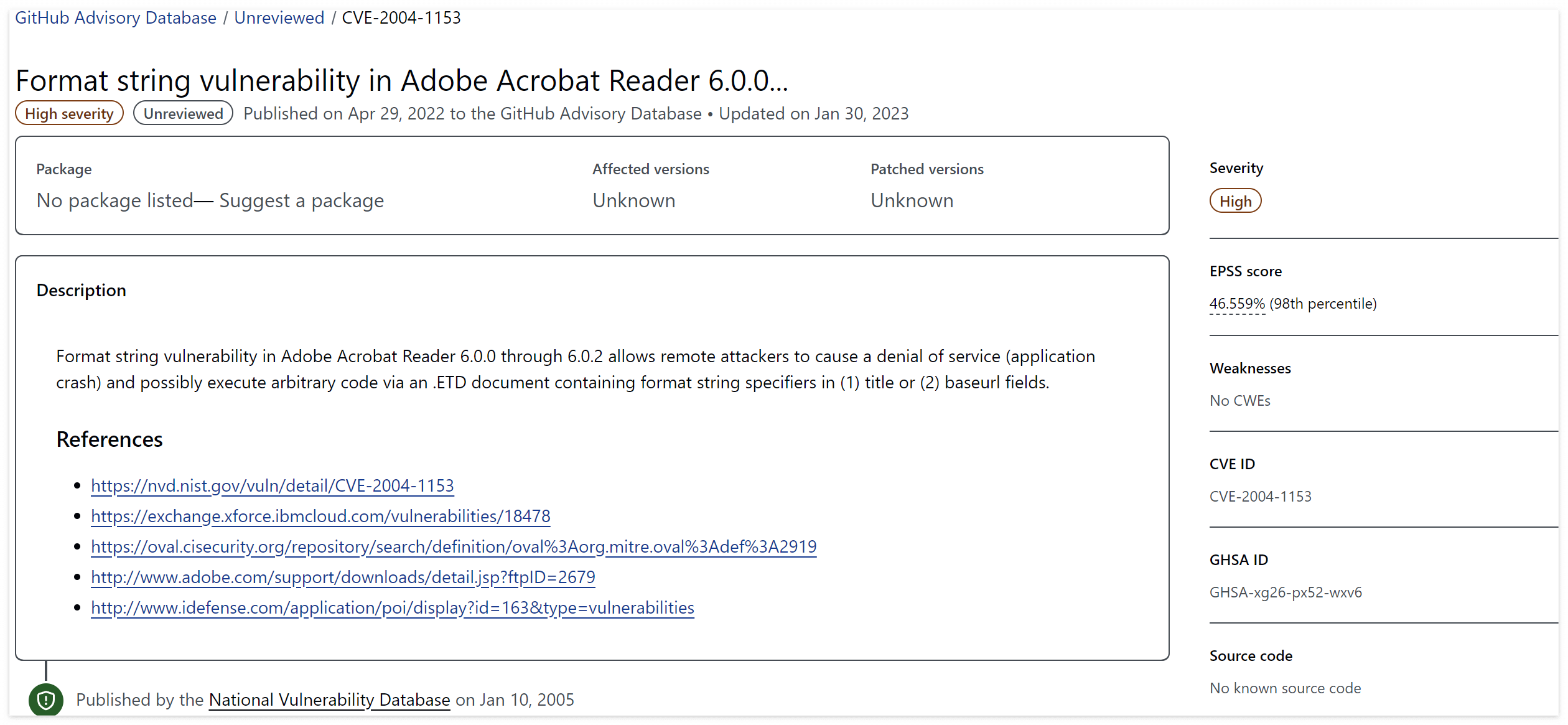The height and width of the screenshot is (725, 1568).
Task: Open the adobe.com support downloads reference
Action: (343, 577)
